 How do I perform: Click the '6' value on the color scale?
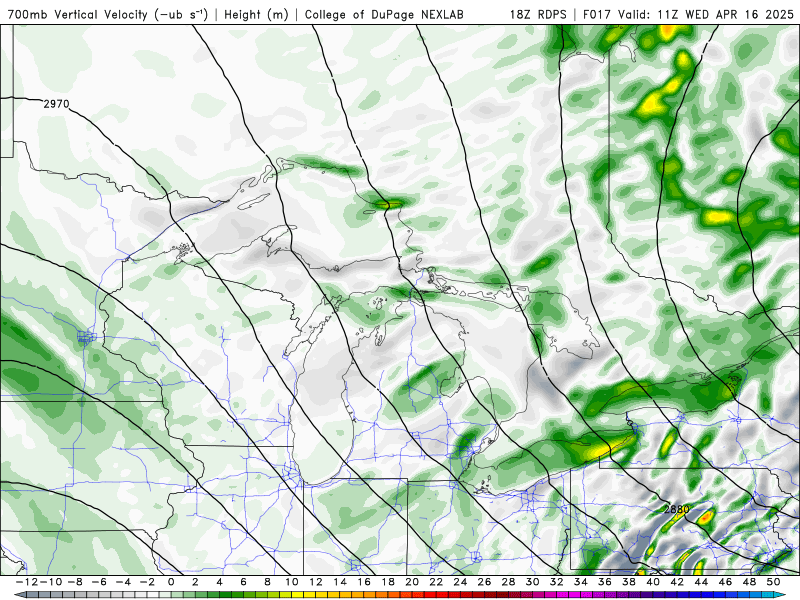tap(243, 582)
